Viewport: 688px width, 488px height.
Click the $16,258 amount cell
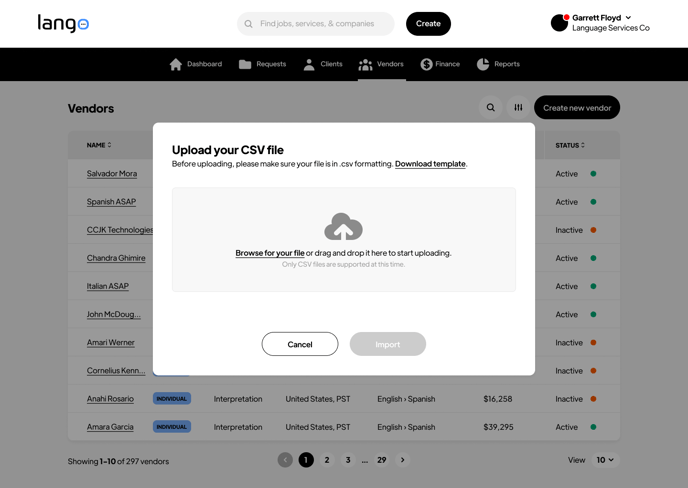pos(498,398)
